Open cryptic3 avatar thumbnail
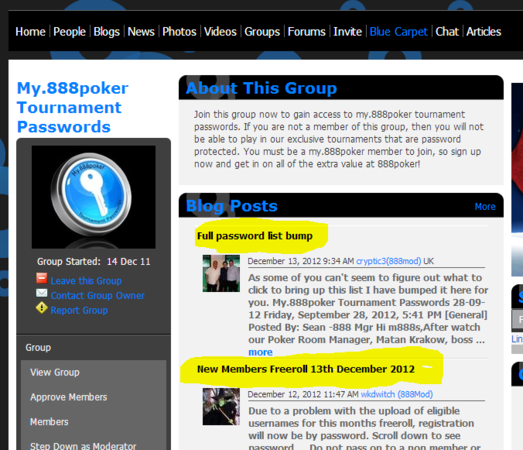This screenshot has width=523, height=450. click(x=221, y=273)
